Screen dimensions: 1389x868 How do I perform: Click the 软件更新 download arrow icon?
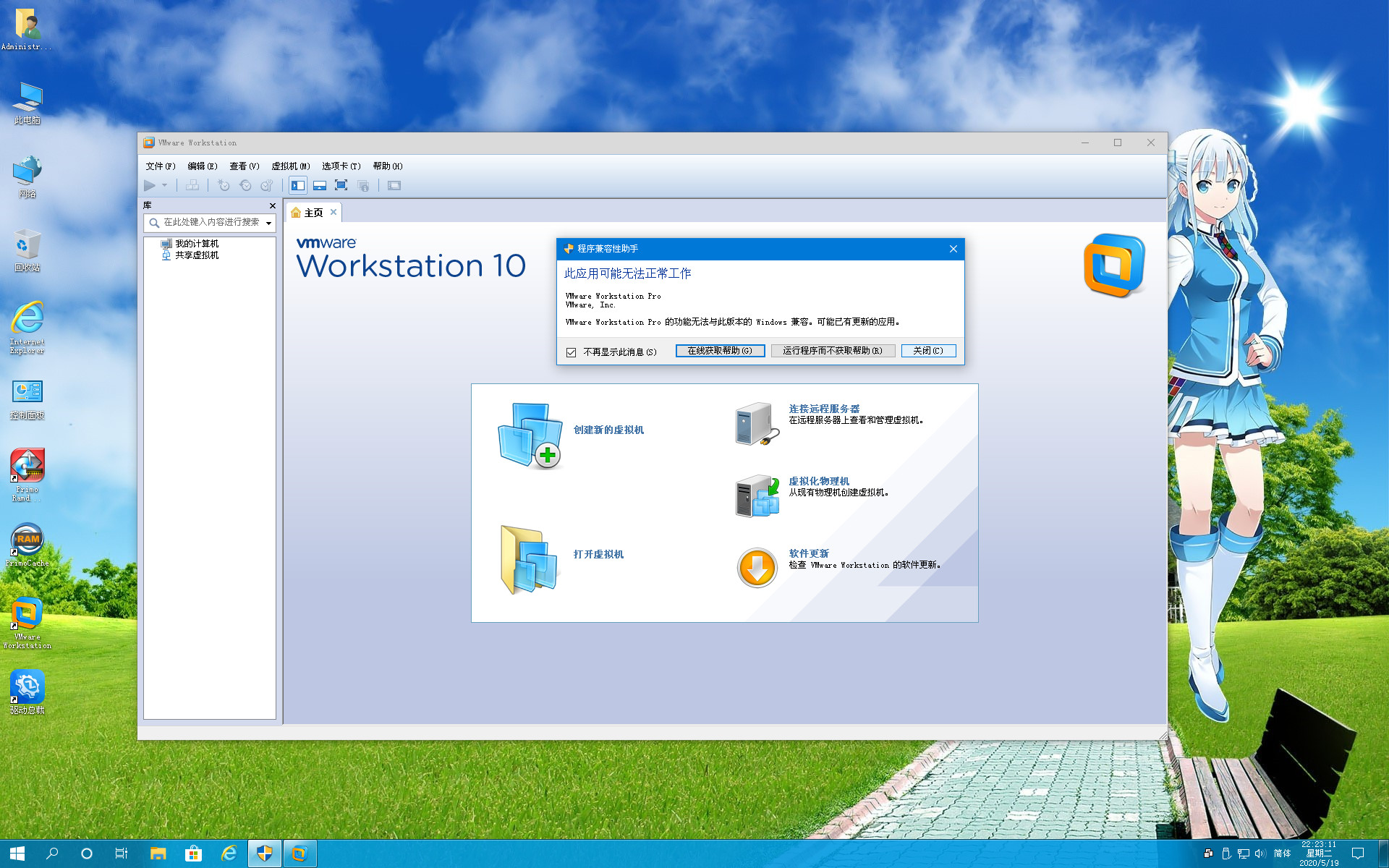757,568
